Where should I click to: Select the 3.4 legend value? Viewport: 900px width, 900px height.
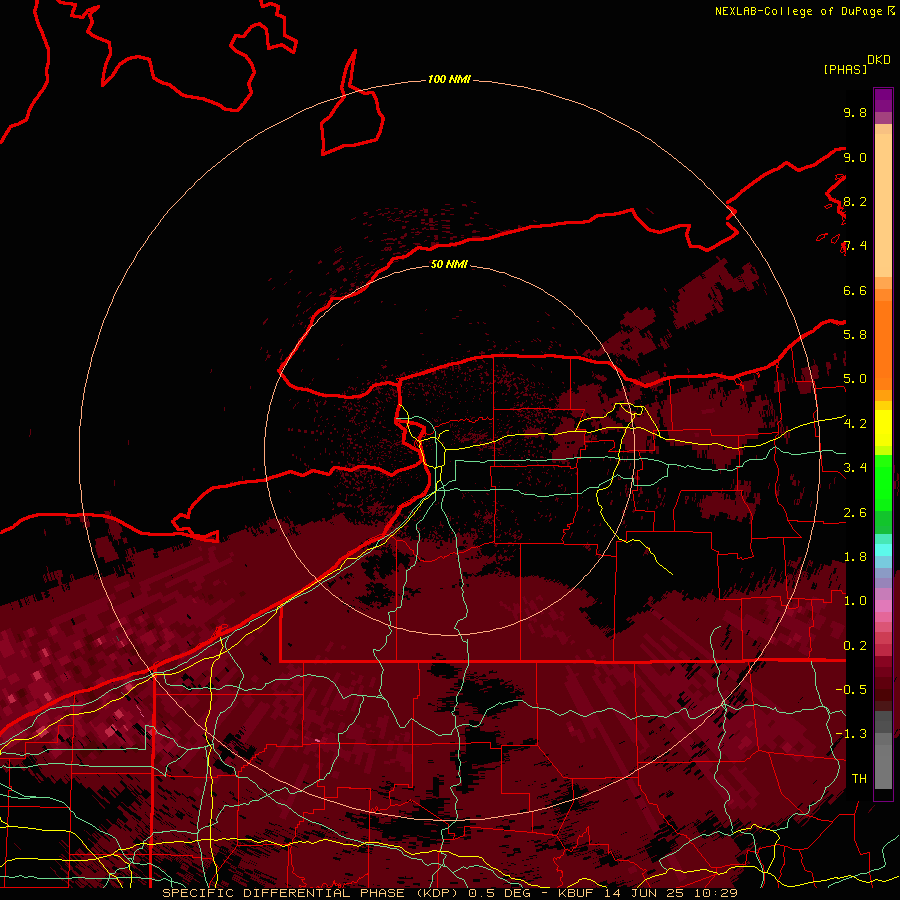(855, 468)
